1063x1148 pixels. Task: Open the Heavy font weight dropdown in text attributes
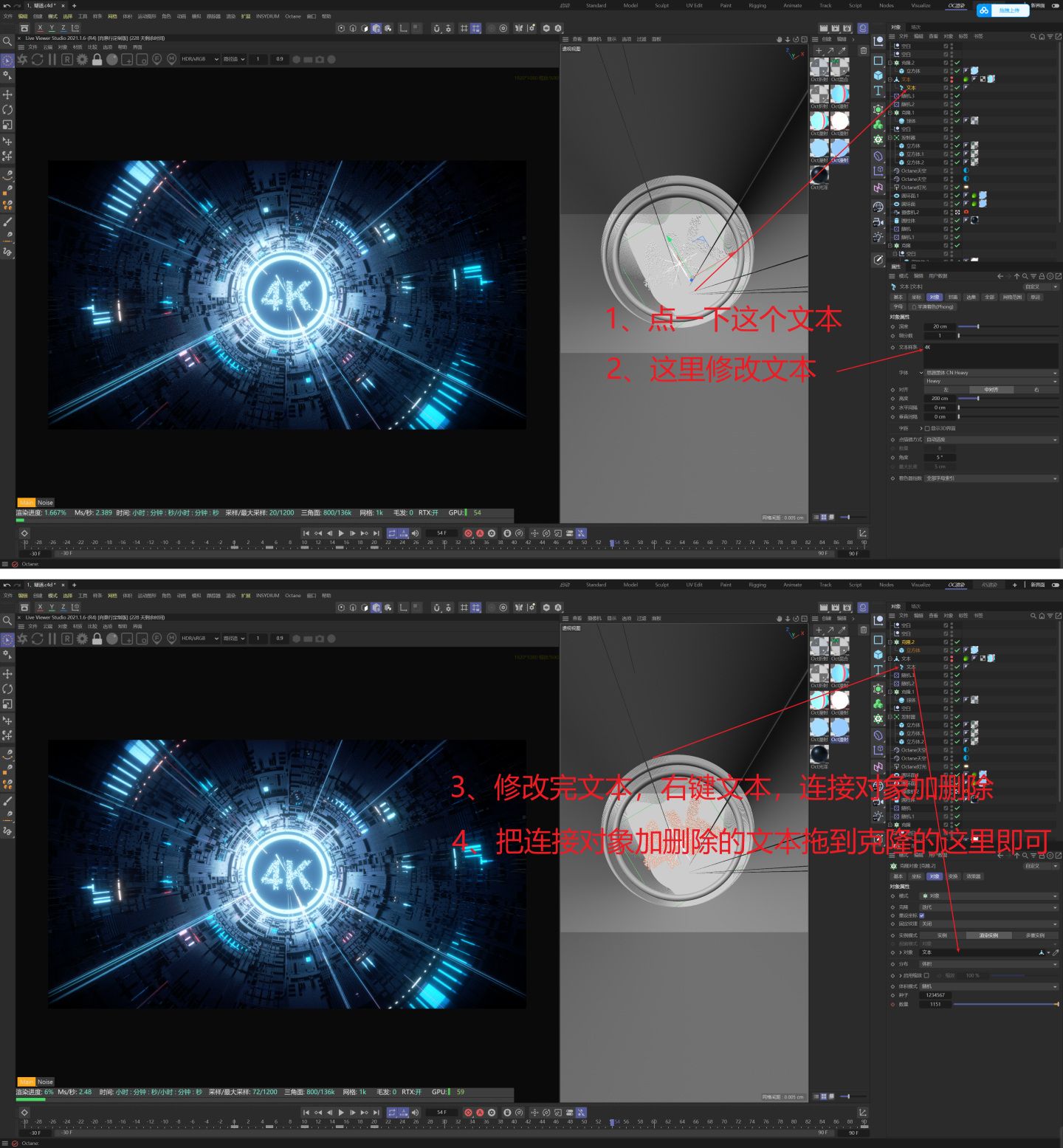[991, 381]
